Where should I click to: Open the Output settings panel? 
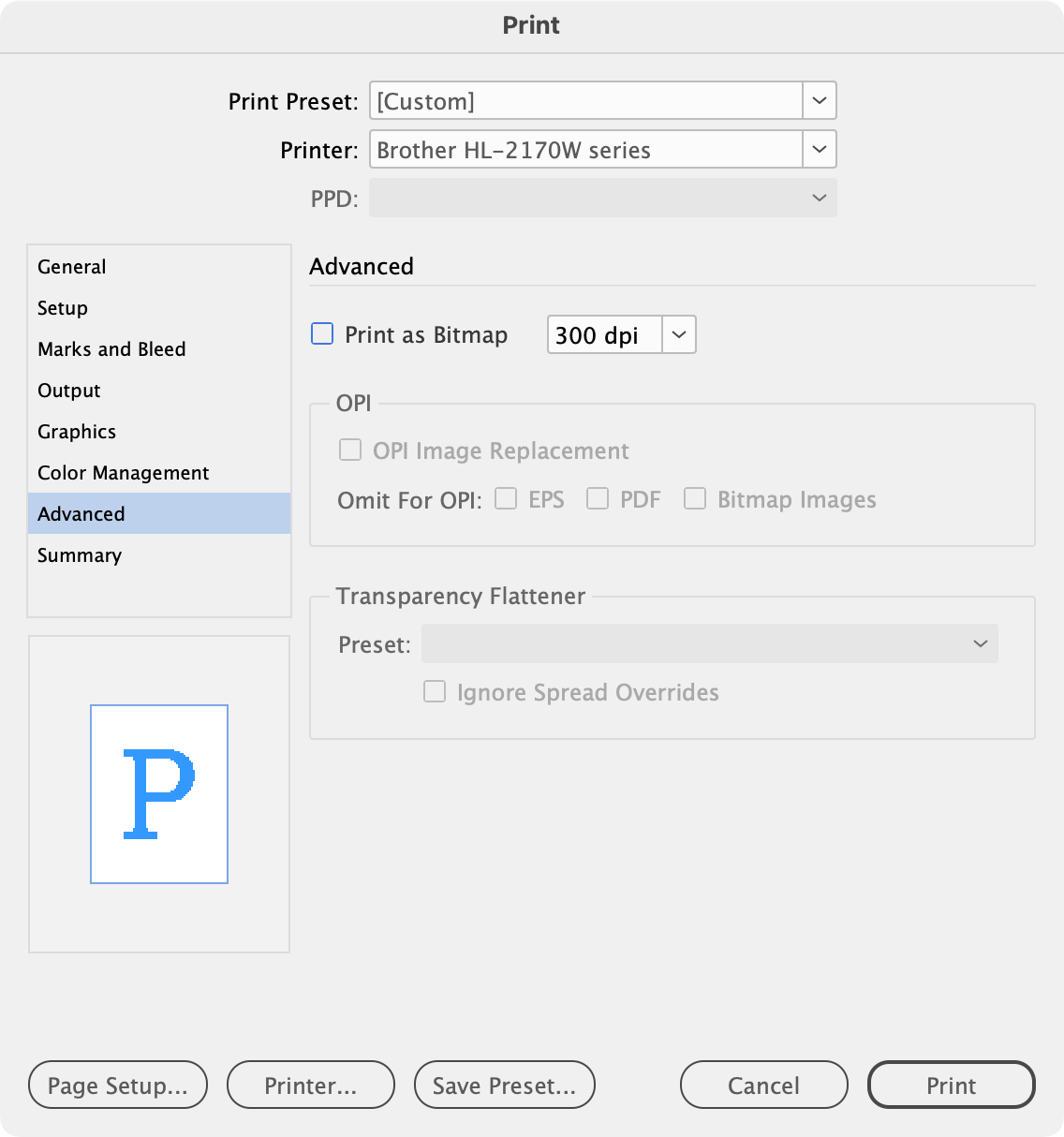[x=68, y=391]
